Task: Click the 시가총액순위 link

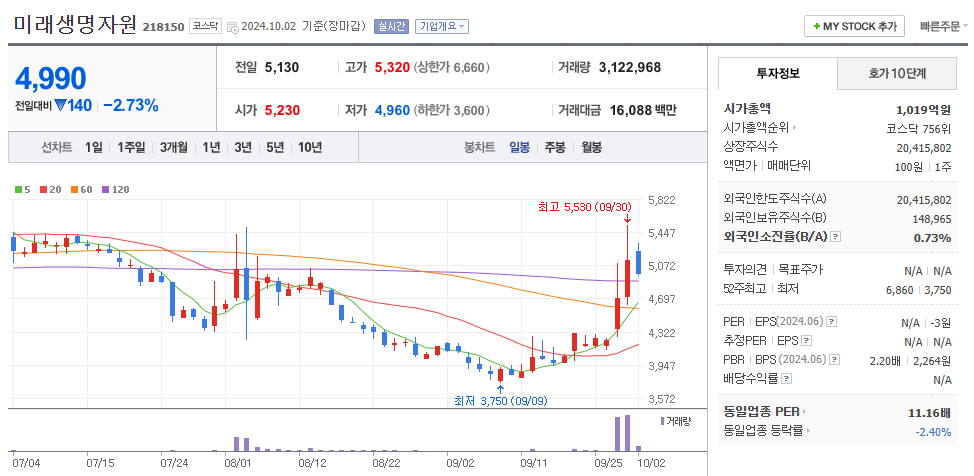Action: tap(756, 128)
